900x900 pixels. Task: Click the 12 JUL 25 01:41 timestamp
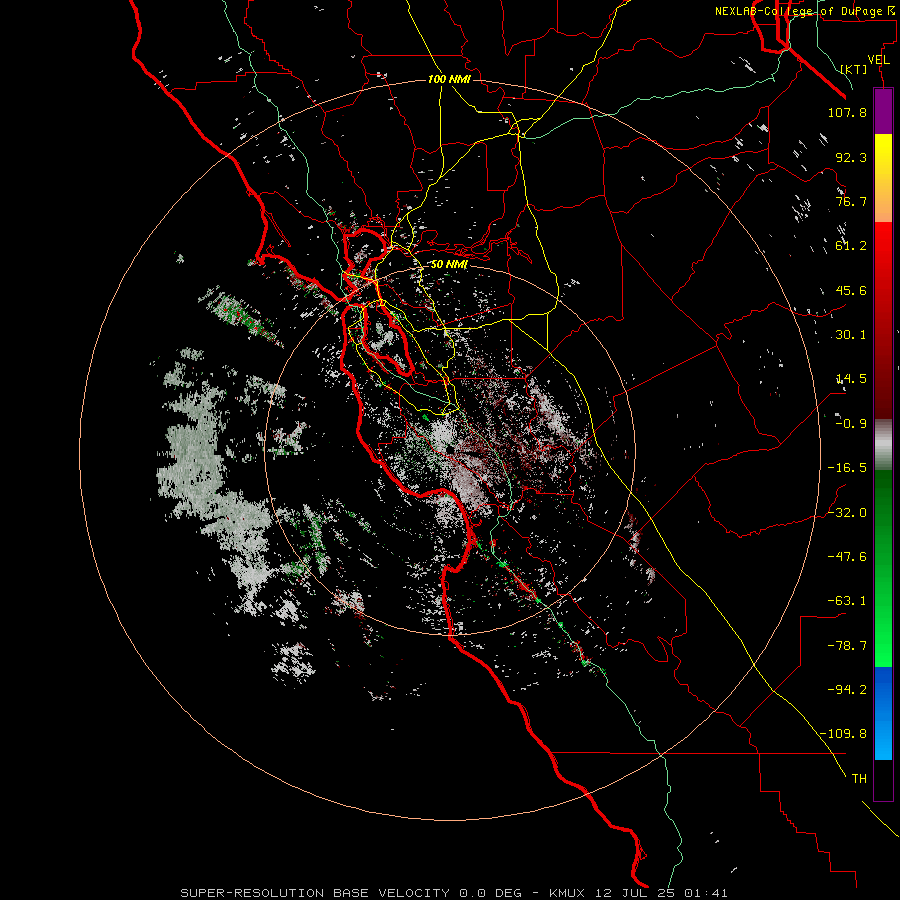coord(662,893)
